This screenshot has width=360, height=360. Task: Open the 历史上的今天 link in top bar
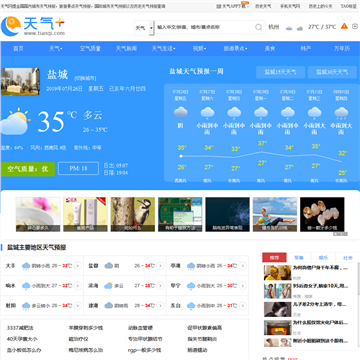click(x=320, y=6)
